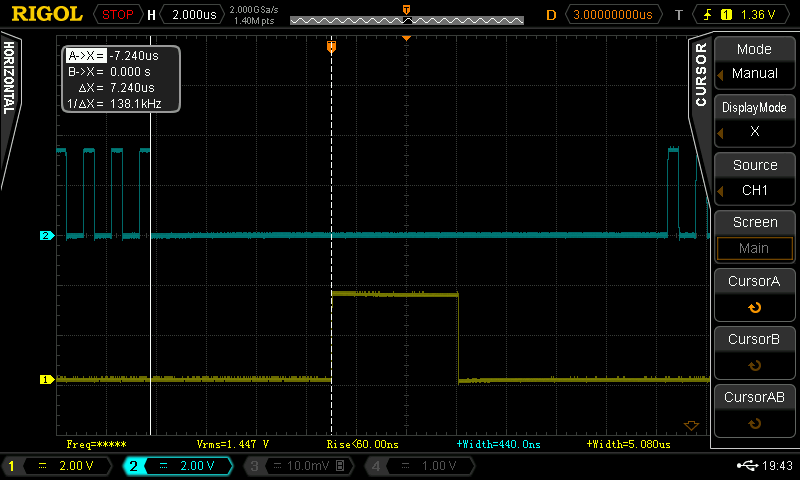
Task: Enable channel 3 at 10.0mV
Action: point(298,465)
